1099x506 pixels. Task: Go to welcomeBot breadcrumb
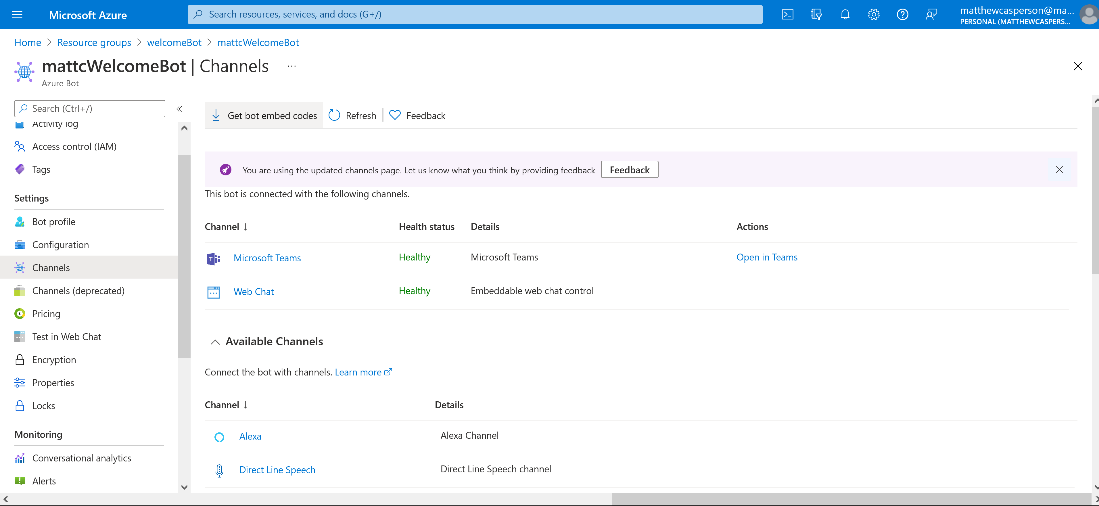(x=175, y=43)
